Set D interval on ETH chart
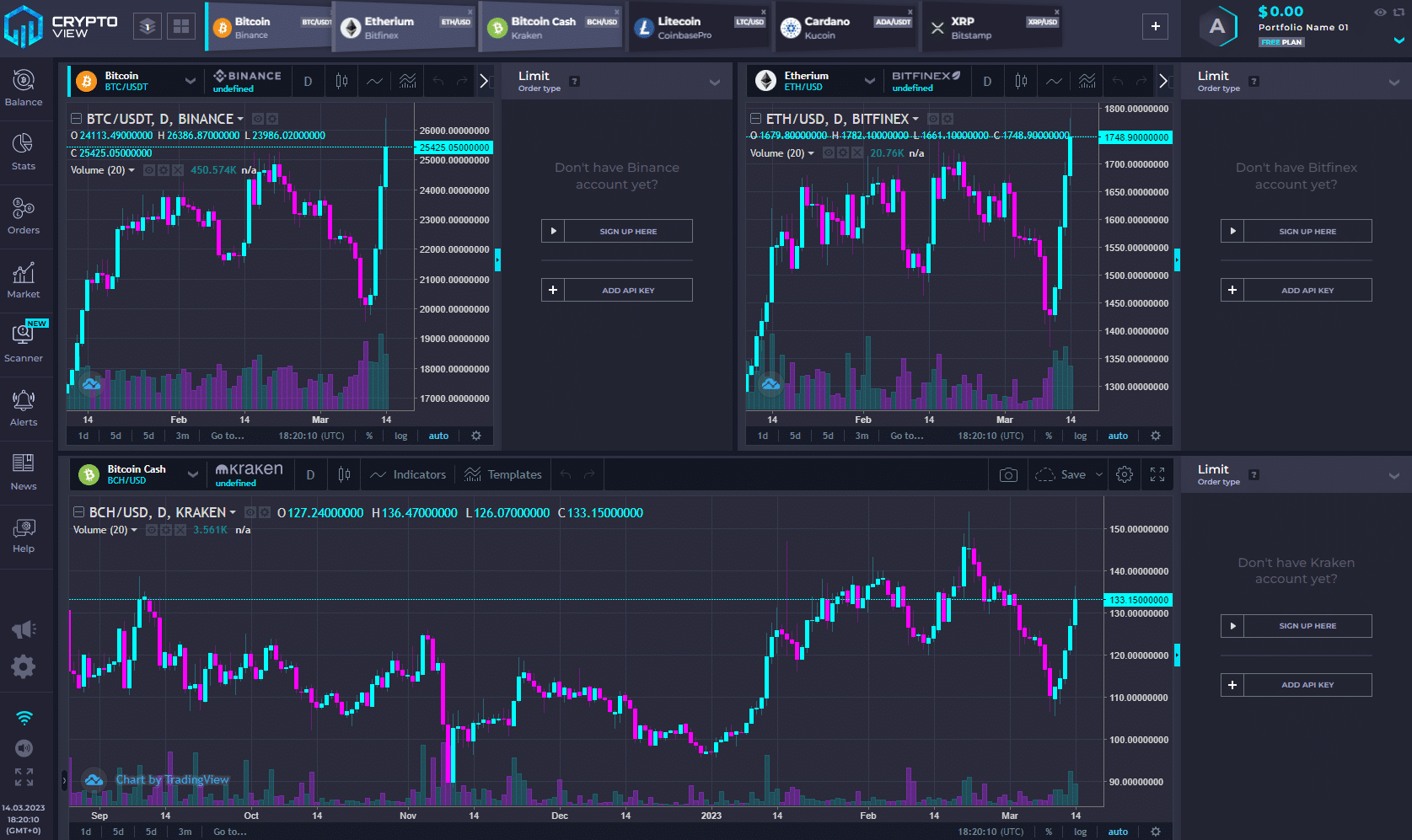 pos(987,81)
